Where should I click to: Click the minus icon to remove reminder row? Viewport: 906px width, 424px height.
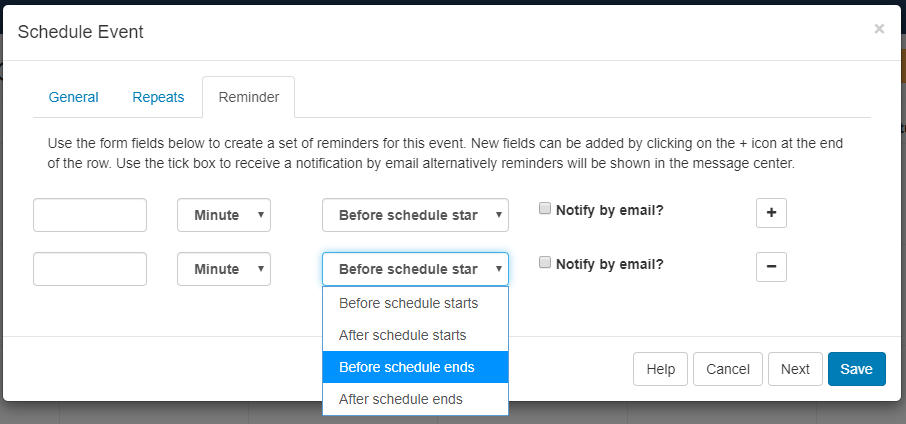(x=771, y=268)
